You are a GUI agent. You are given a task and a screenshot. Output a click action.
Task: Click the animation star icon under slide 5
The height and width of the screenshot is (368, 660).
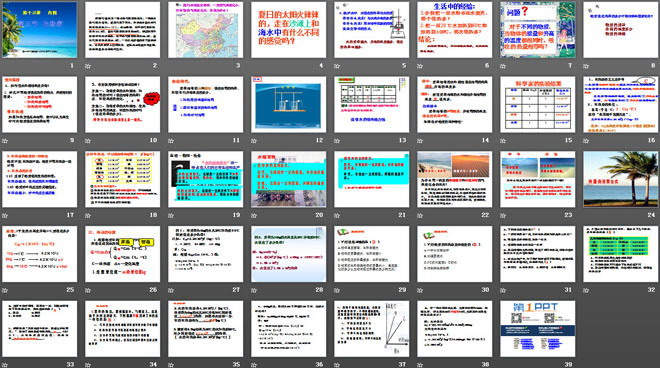click(x=337, y=66)
